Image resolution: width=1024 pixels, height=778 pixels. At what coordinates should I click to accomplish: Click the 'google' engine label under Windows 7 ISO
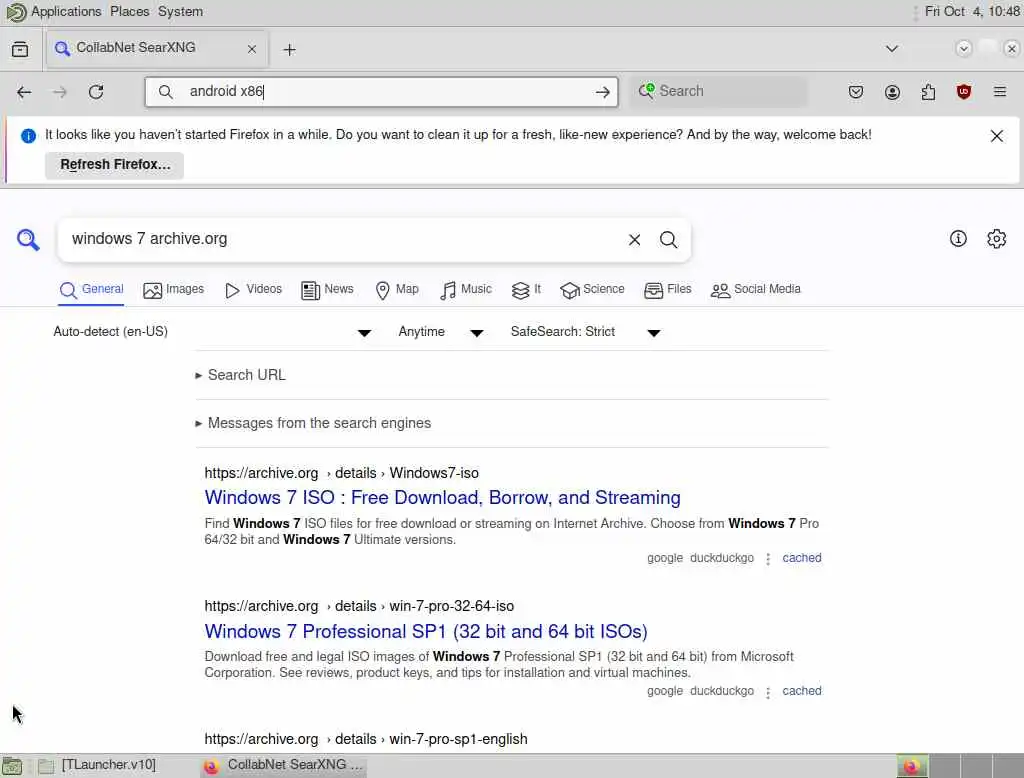point(665,558)
